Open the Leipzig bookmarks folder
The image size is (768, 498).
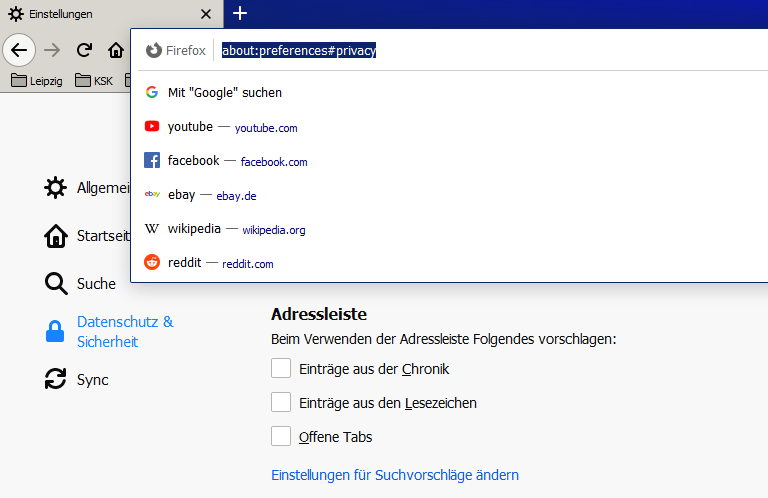tap(37, 80)
